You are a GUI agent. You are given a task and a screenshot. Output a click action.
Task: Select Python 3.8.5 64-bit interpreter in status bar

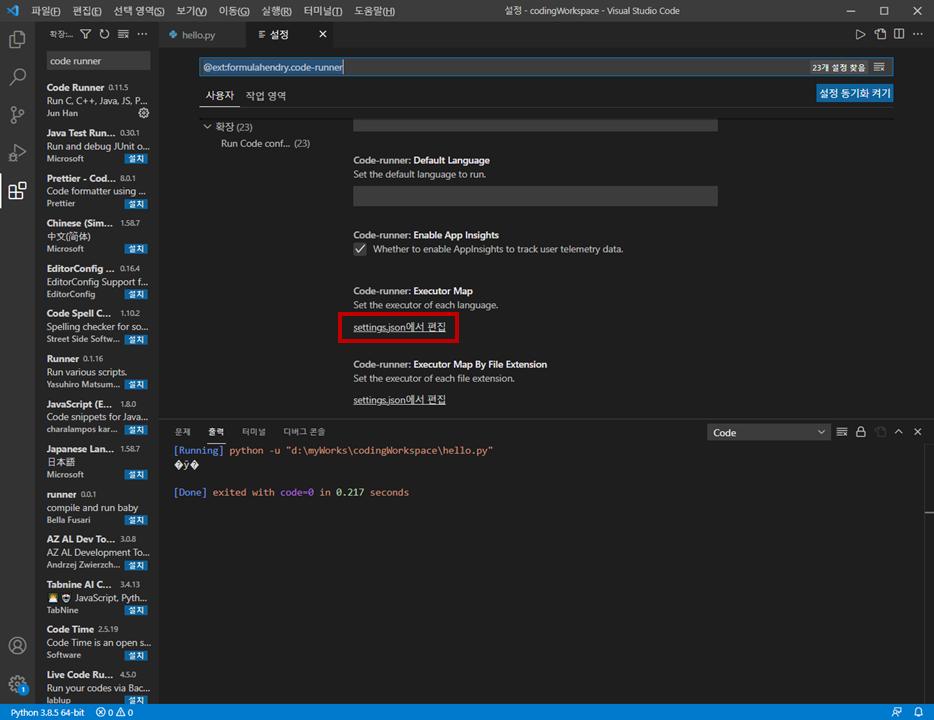click(47, 712)
